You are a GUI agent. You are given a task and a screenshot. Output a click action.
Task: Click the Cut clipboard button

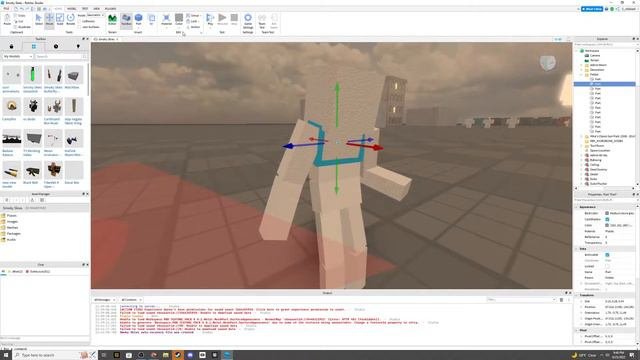[x=19, y=21]
